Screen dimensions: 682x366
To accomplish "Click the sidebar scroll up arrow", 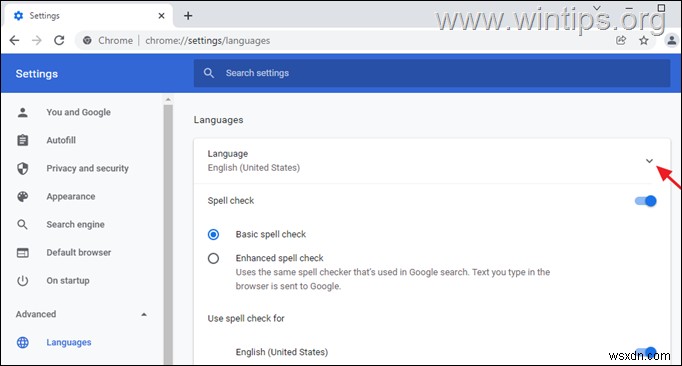I will (x=168, y=100).
